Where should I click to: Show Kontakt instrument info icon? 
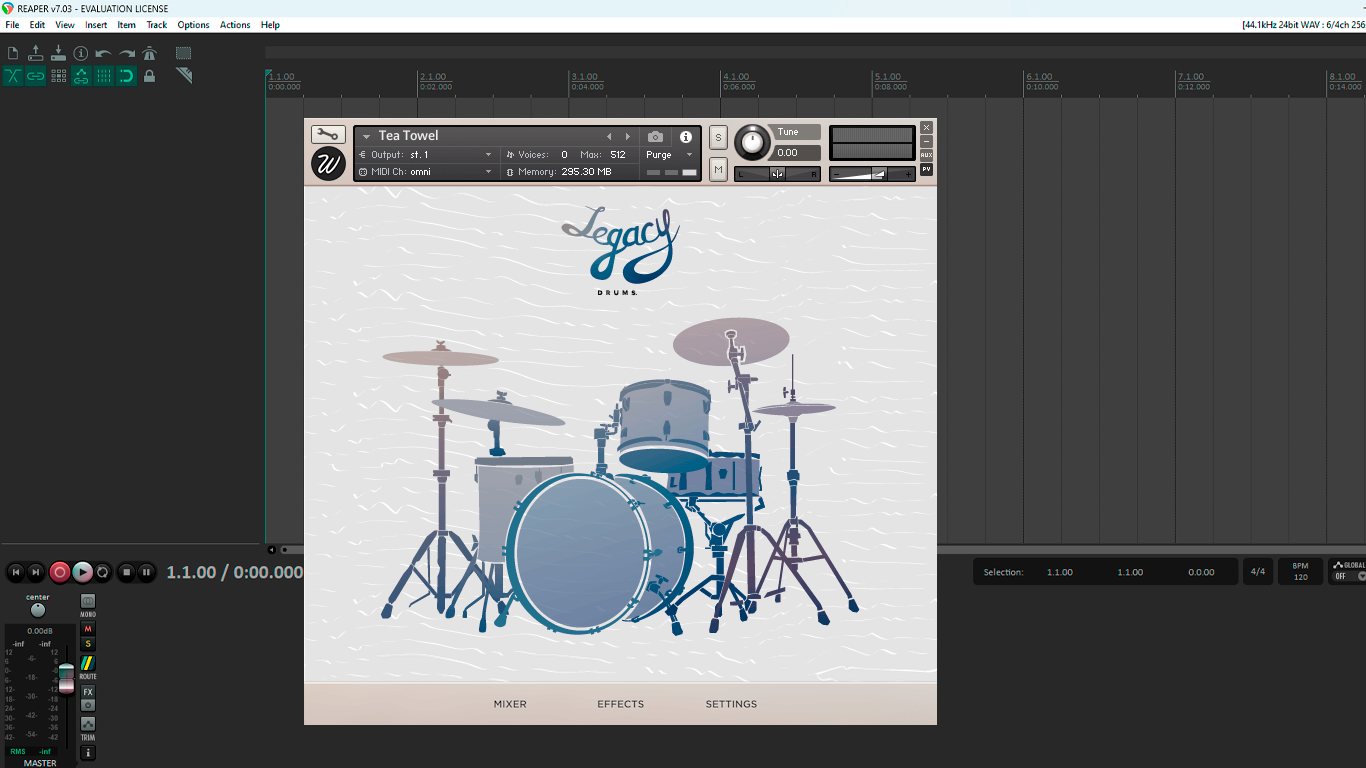[x=686, y=137]
